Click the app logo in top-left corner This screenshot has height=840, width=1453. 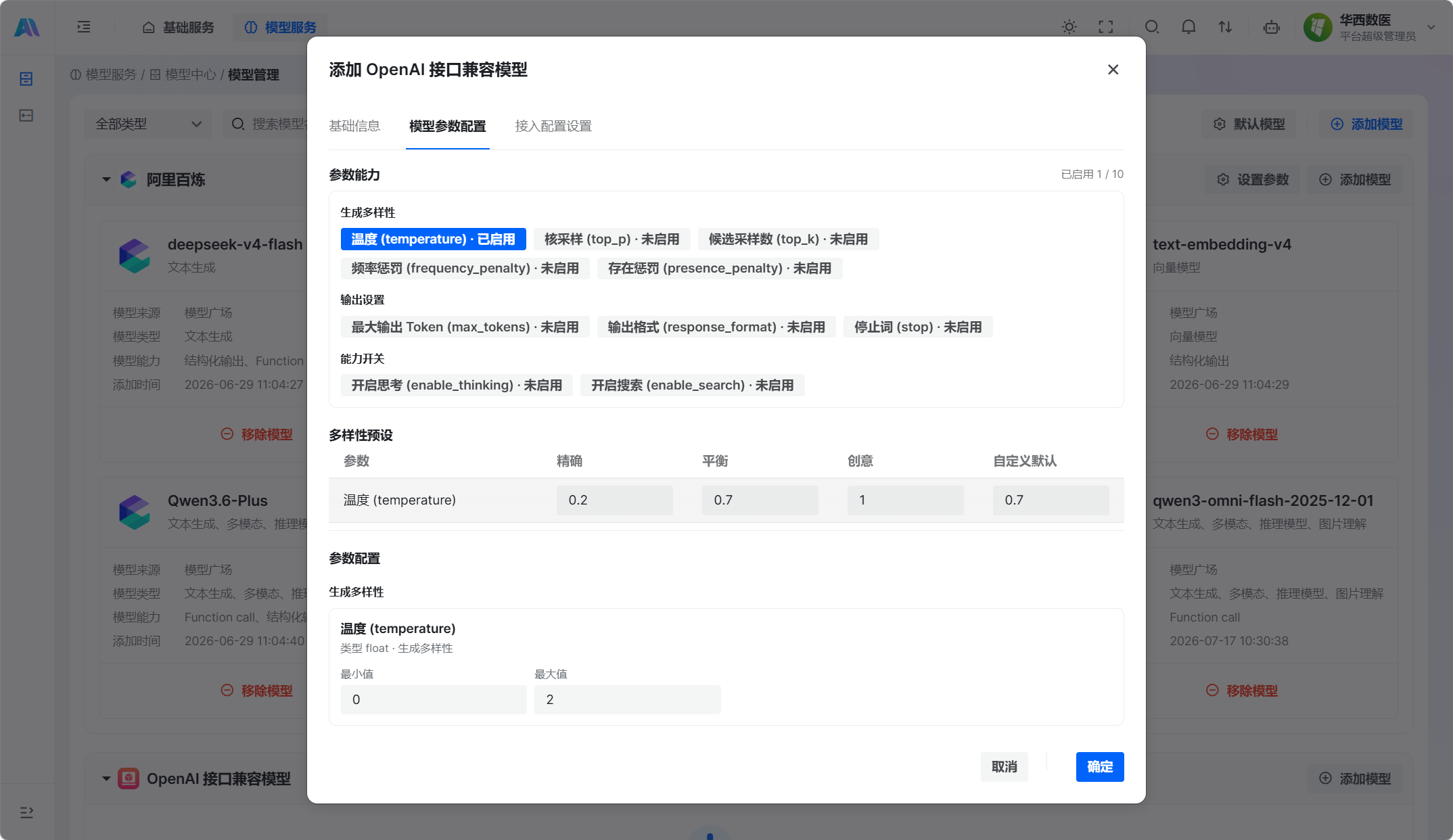point(27,27)
